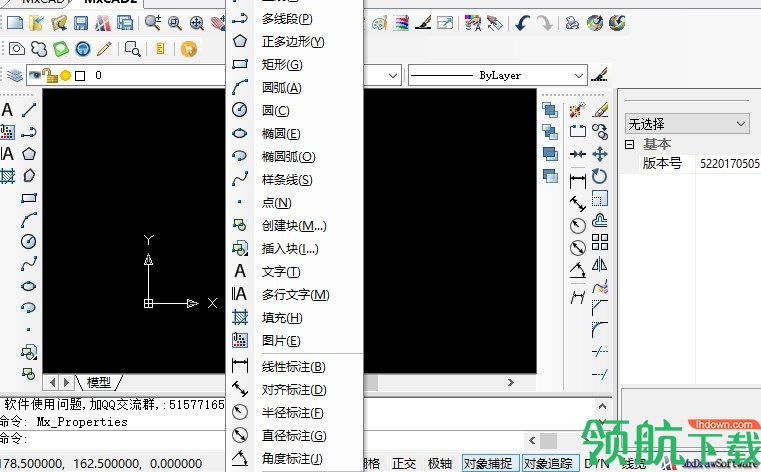The image size is (761, 472).
Task: Click the command history scroll up arrow
Action: pyautogui.click(x=602, y=406)
